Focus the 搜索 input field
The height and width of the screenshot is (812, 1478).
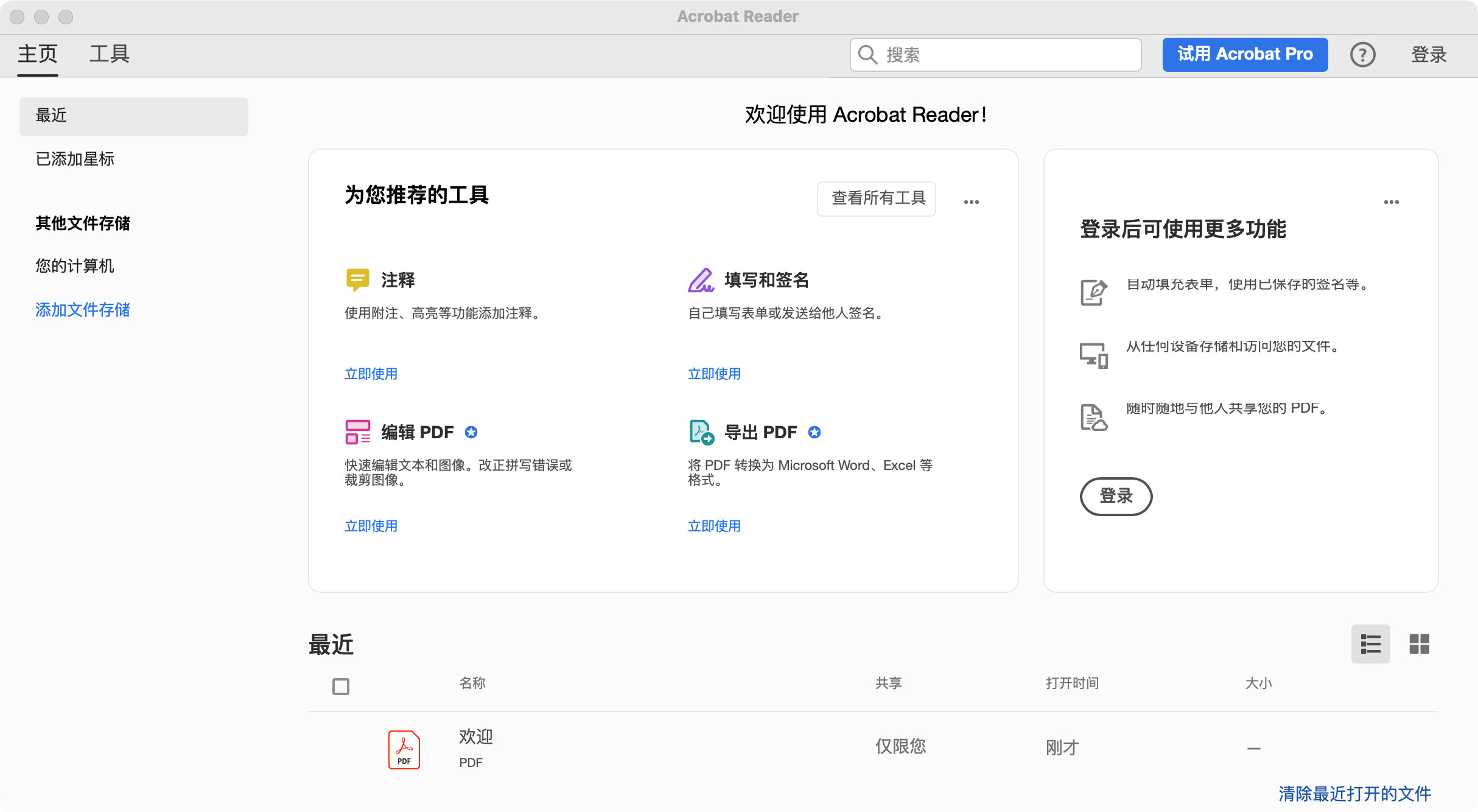(996, 55)
